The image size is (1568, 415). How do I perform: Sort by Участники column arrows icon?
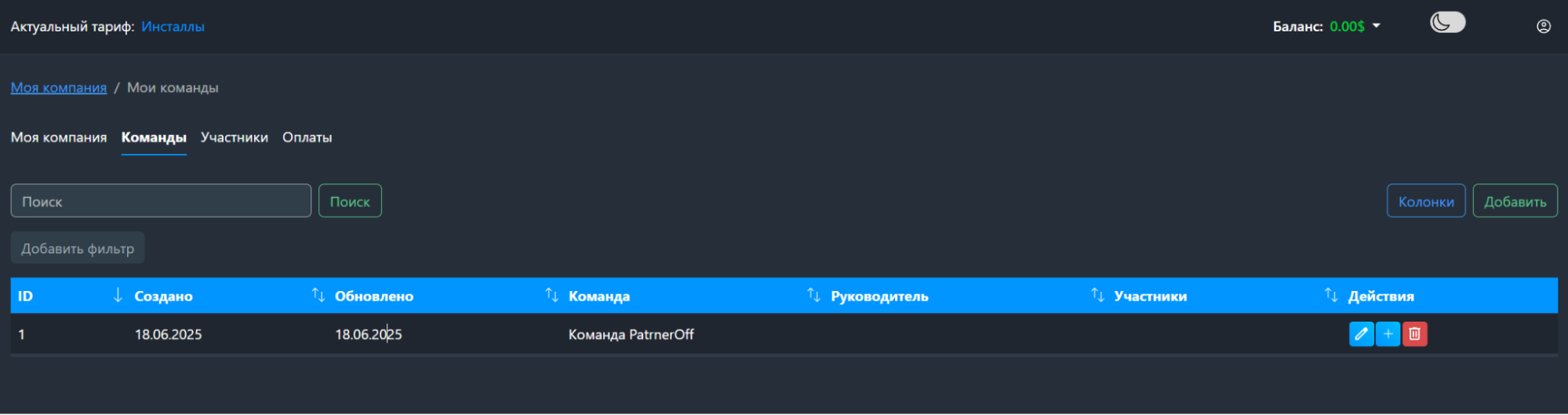(1331, 295)
